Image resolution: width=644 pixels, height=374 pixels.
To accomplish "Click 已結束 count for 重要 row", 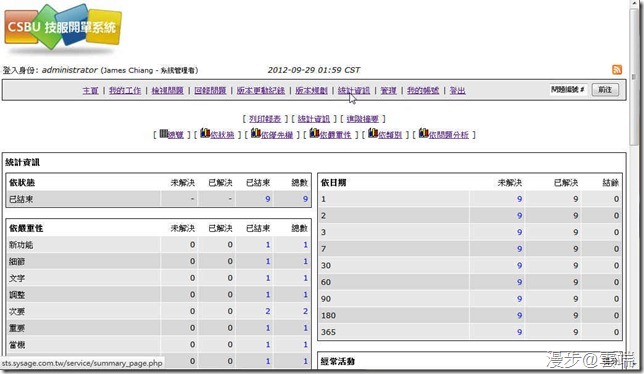I will pos(268,328).
